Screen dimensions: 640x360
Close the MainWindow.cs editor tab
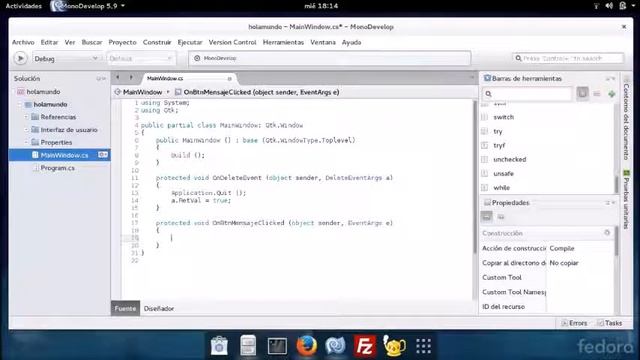229,78
